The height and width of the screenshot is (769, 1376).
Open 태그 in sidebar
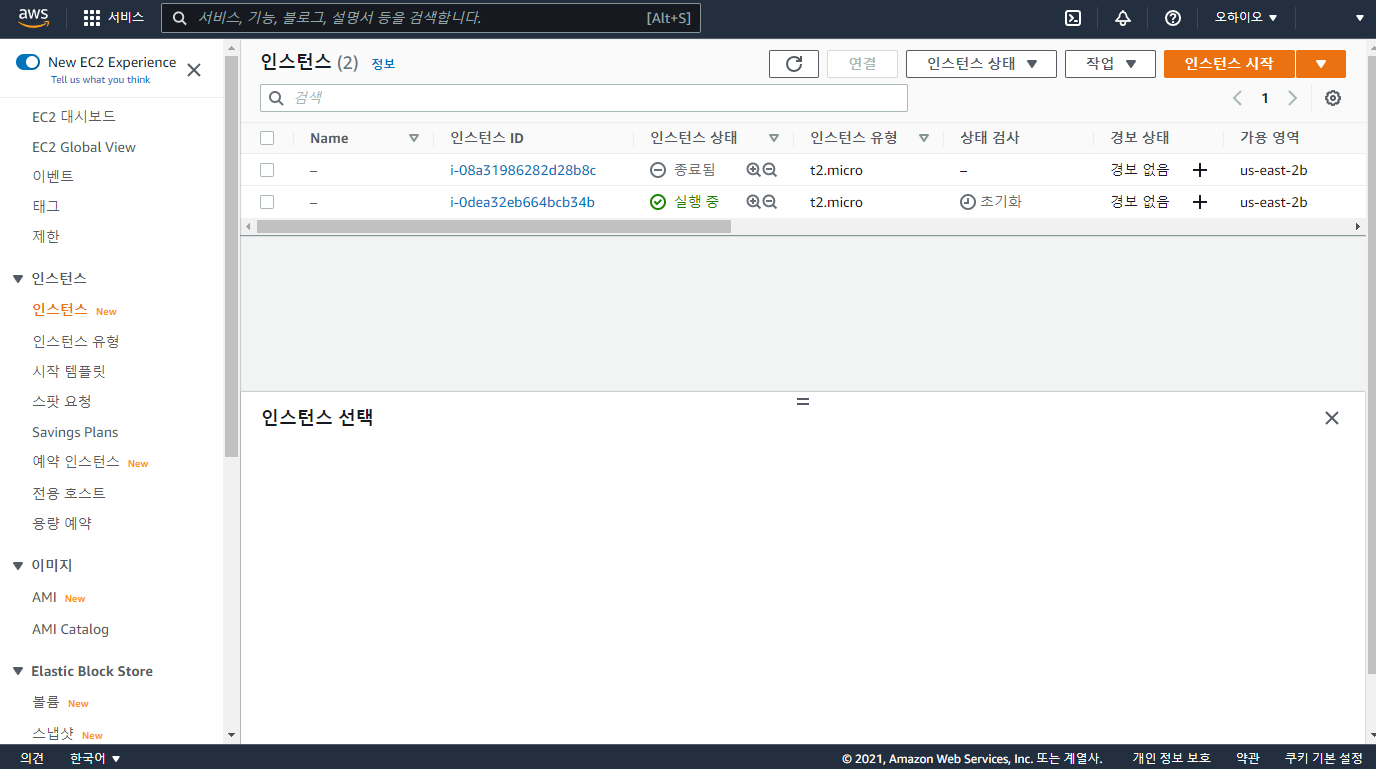coord(46,206)
